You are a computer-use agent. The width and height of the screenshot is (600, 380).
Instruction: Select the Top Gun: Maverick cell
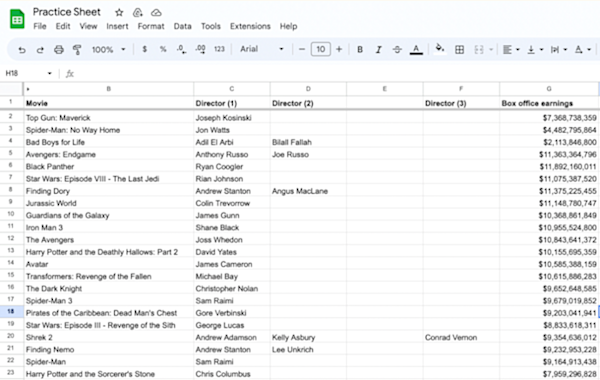coord(109,117)
